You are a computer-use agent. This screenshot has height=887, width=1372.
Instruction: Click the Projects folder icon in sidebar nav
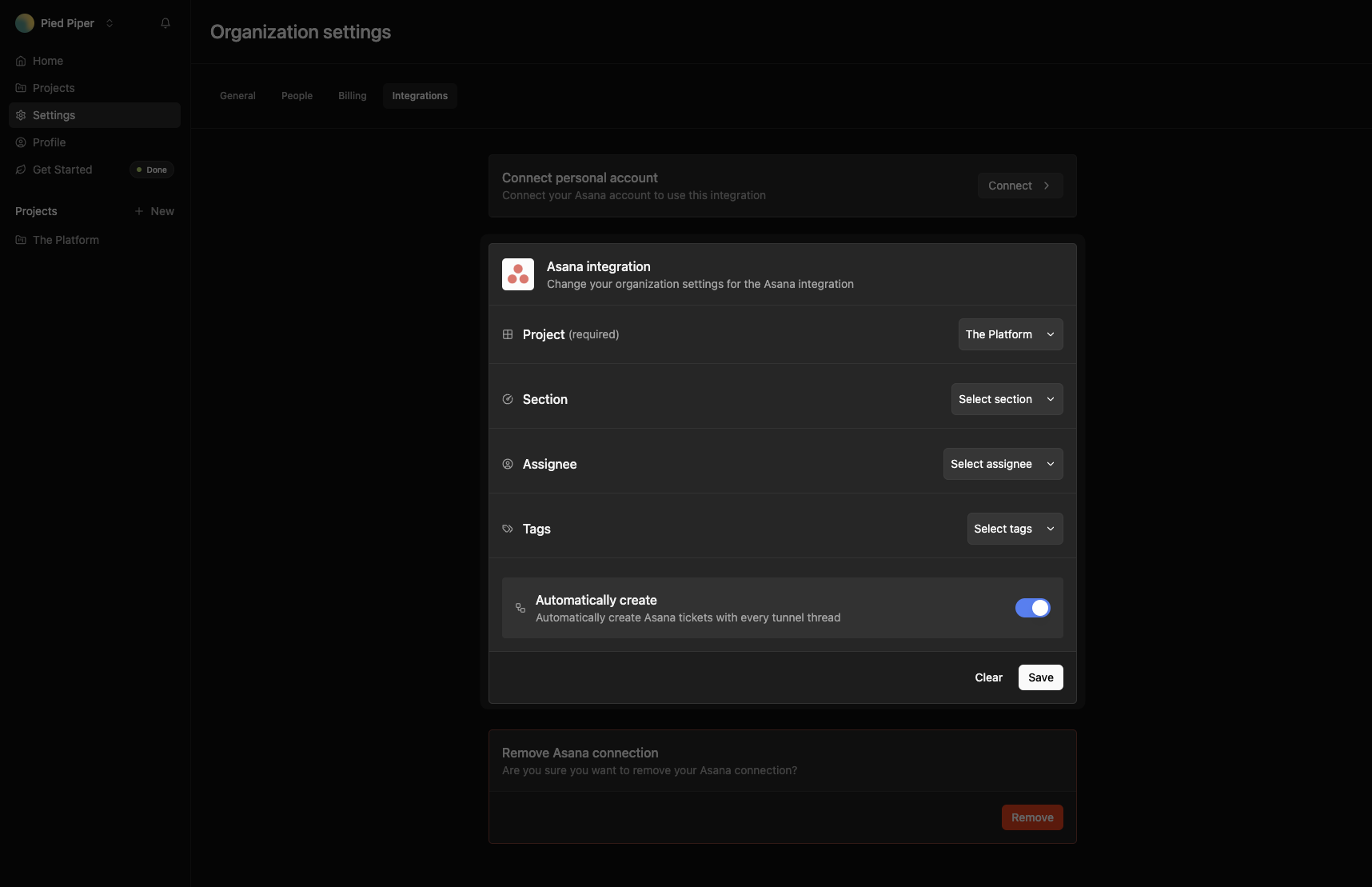[21, 88]
